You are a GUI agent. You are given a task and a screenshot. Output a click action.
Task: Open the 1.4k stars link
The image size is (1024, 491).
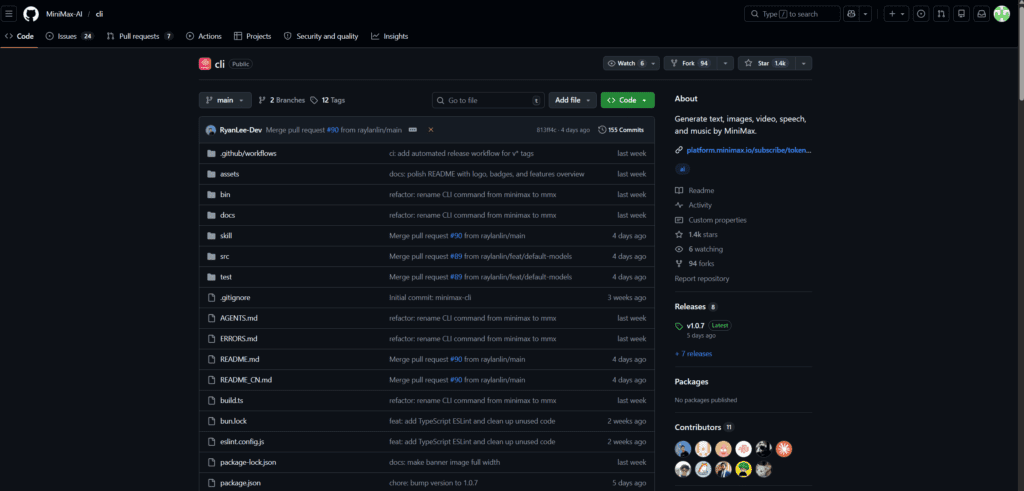point(703,234)
